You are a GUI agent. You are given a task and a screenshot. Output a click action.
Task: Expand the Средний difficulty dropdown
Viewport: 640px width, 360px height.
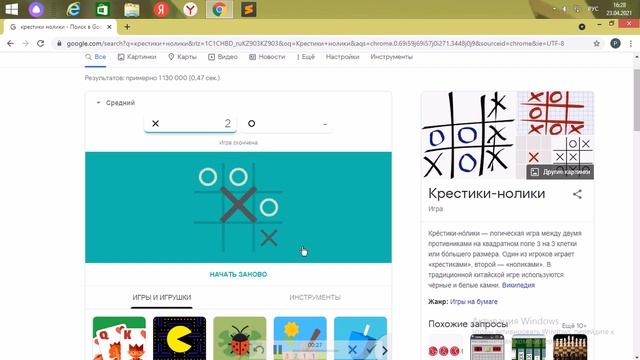click(116, 103)
